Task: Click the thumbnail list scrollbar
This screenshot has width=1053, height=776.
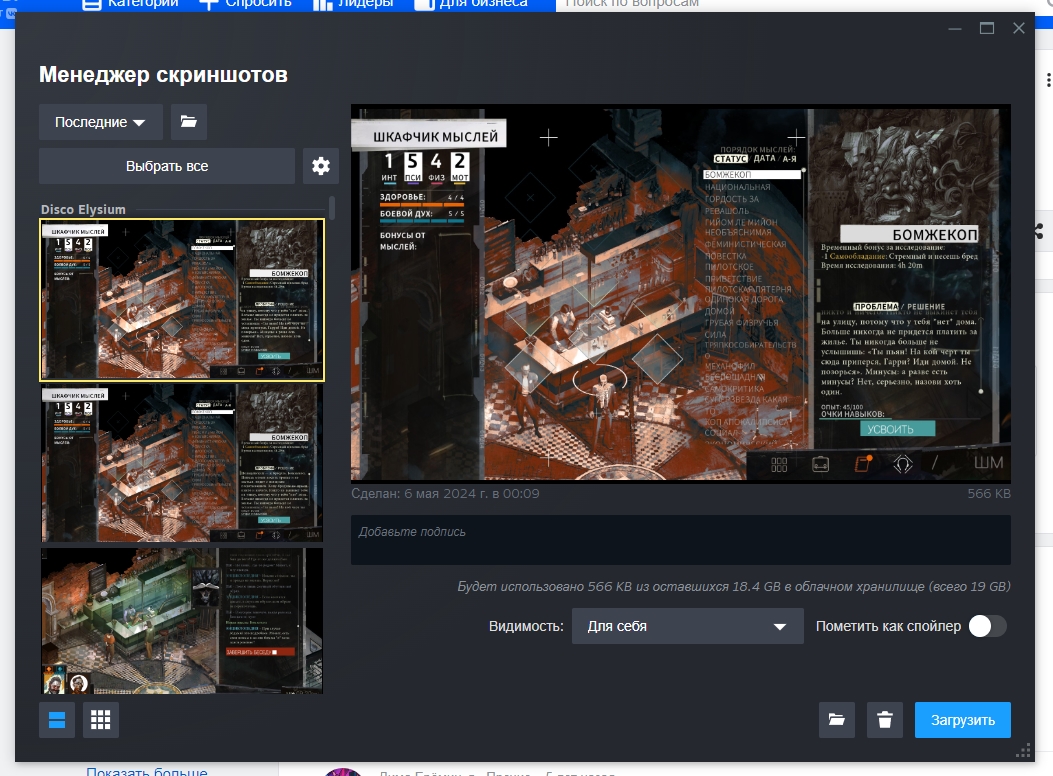Action: [331, 207]
